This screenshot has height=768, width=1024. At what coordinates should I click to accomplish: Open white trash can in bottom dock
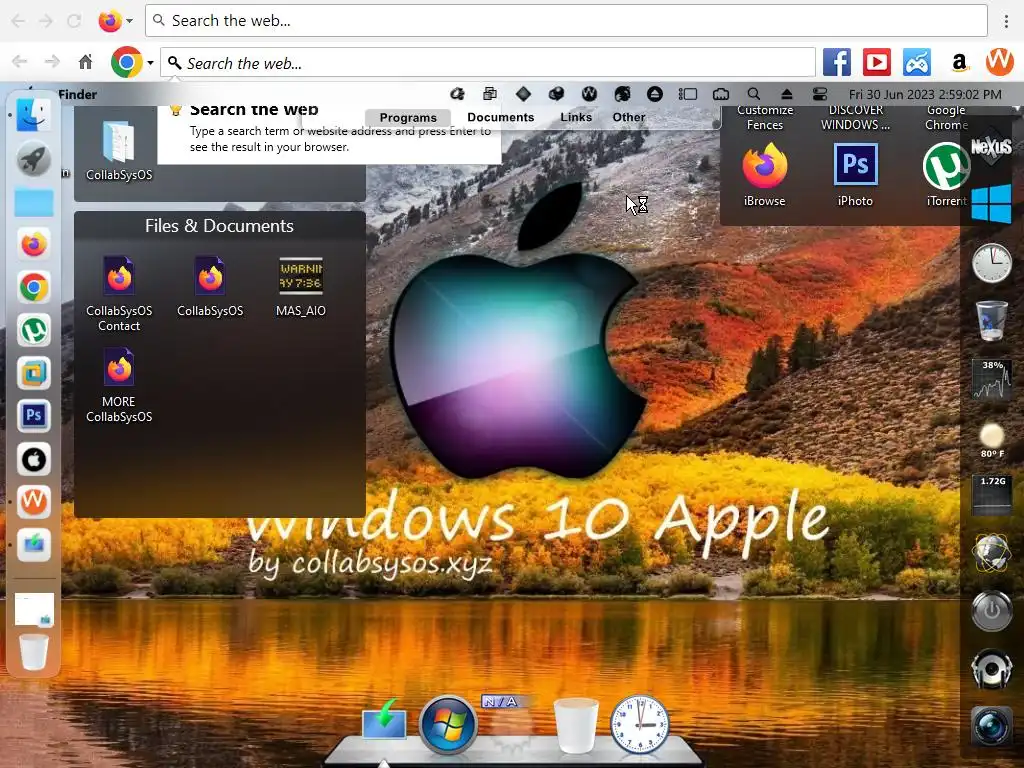tap(575, 725)
